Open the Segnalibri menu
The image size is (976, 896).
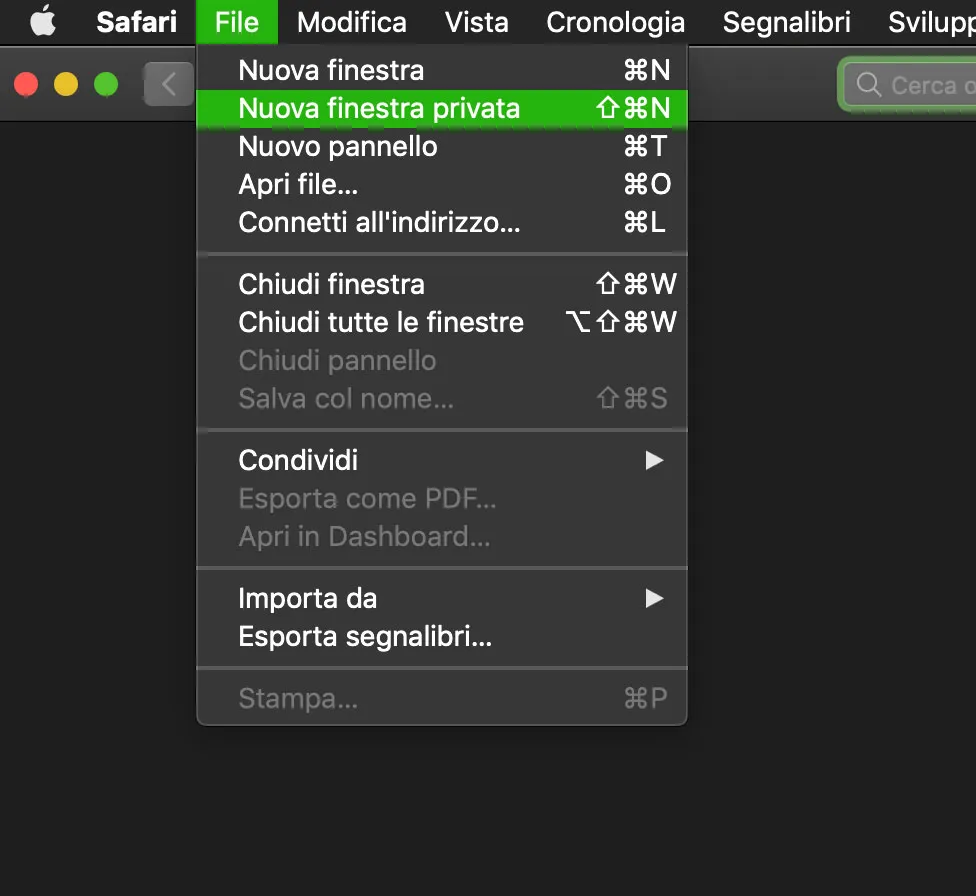pos(786,21)
